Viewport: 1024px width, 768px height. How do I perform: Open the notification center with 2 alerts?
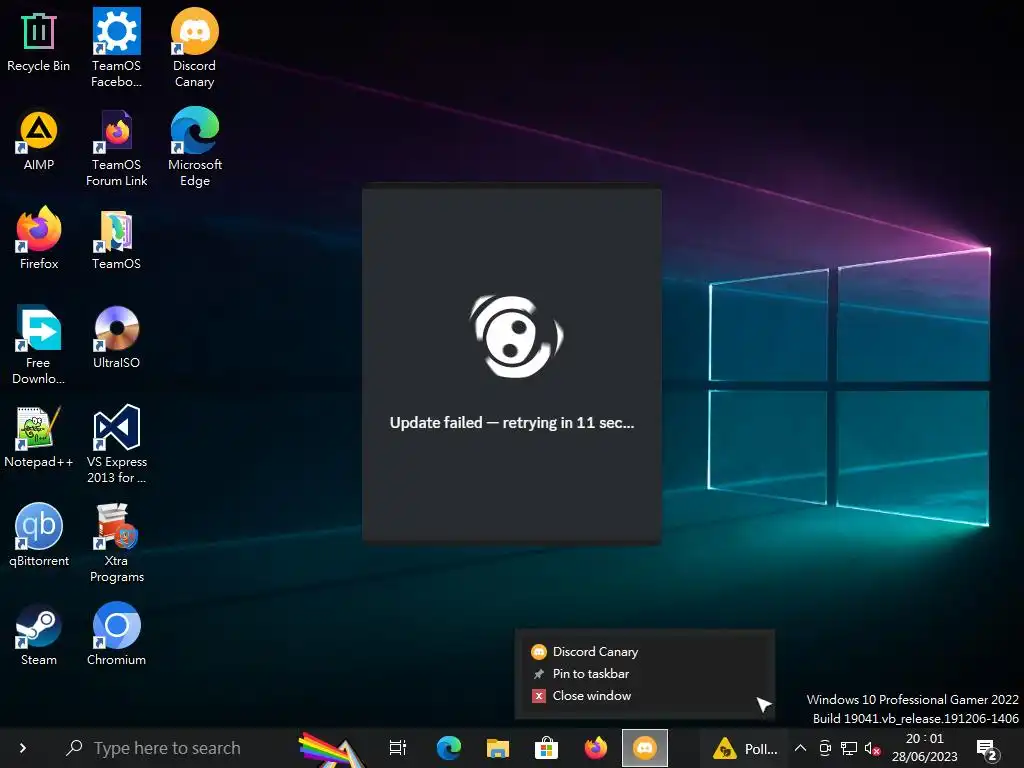click(985, 750)
